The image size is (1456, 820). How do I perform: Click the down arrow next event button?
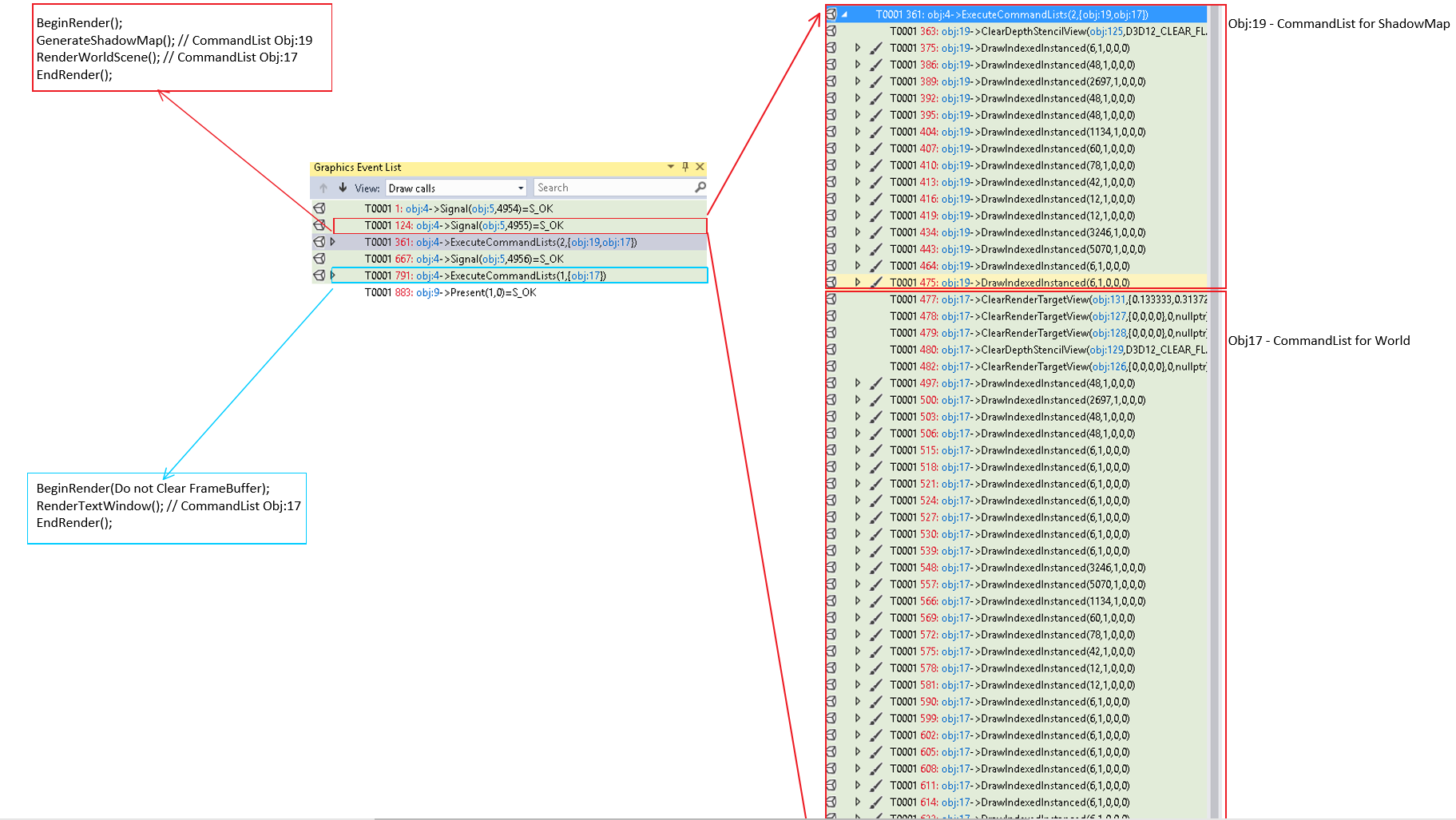pos(343,188)
